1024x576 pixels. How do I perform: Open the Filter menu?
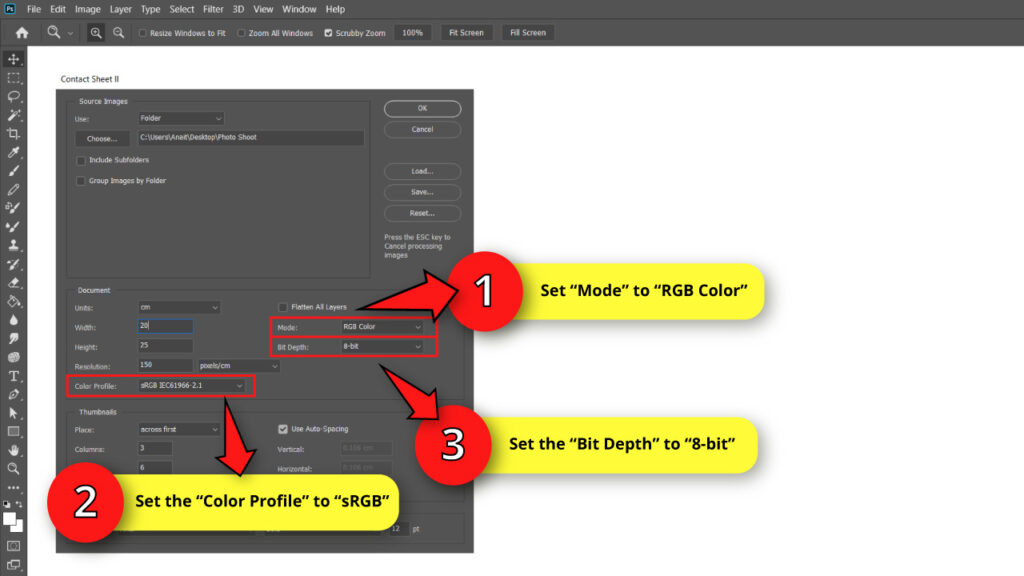click(x=215, y=9)
